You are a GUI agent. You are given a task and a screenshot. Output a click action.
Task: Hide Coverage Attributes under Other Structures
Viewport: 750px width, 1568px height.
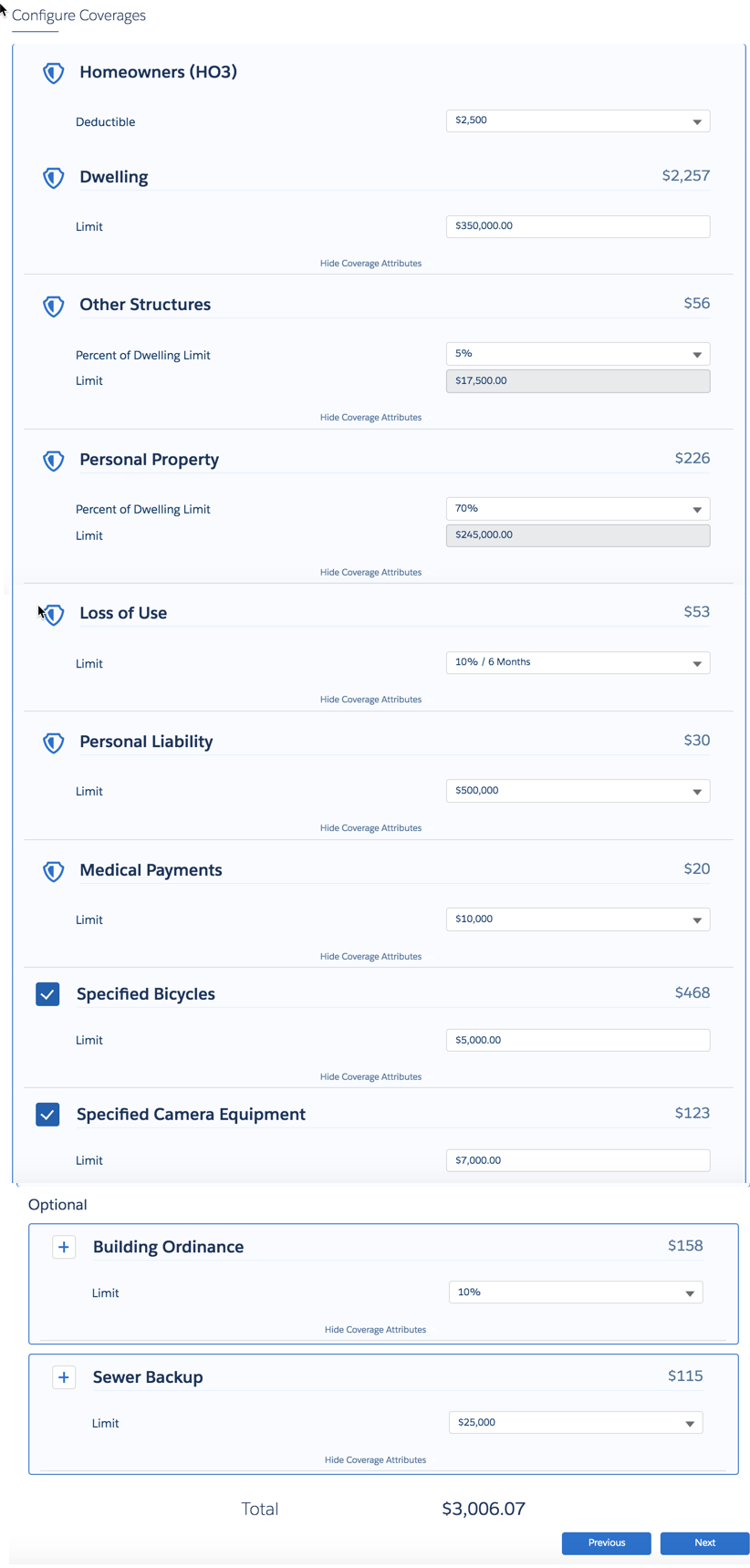(x=370, y=418)
